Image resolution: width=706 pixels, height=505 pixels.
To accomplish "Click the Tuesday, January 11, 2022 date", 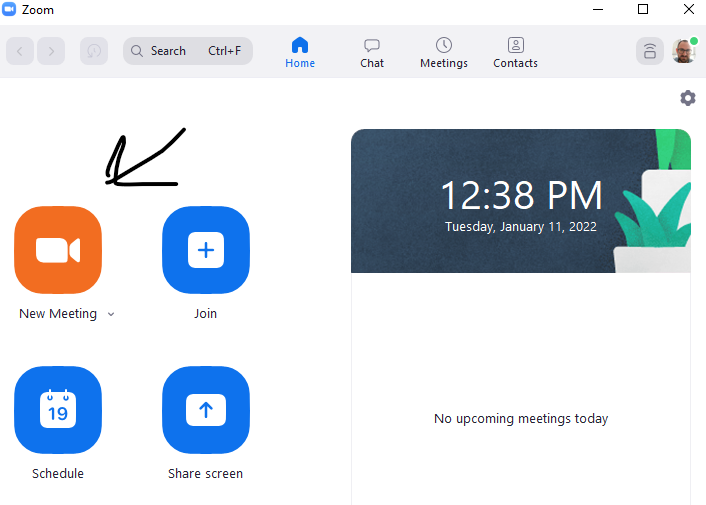I will (521, 226).
